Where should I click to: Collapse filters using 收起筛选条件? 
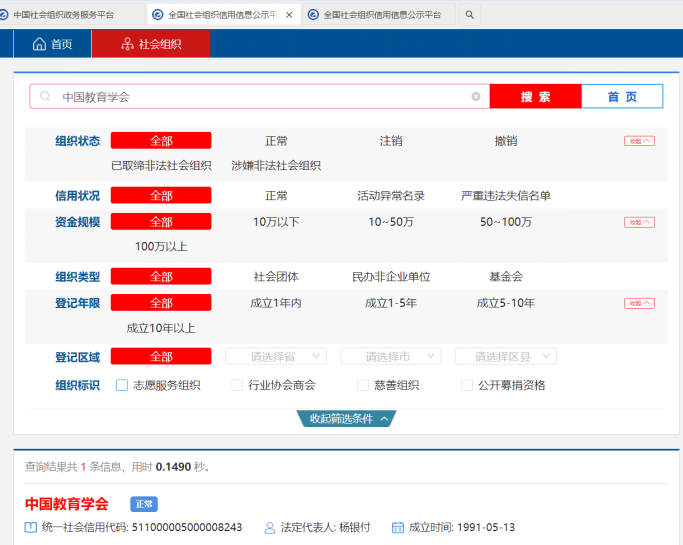pos(347,419)
